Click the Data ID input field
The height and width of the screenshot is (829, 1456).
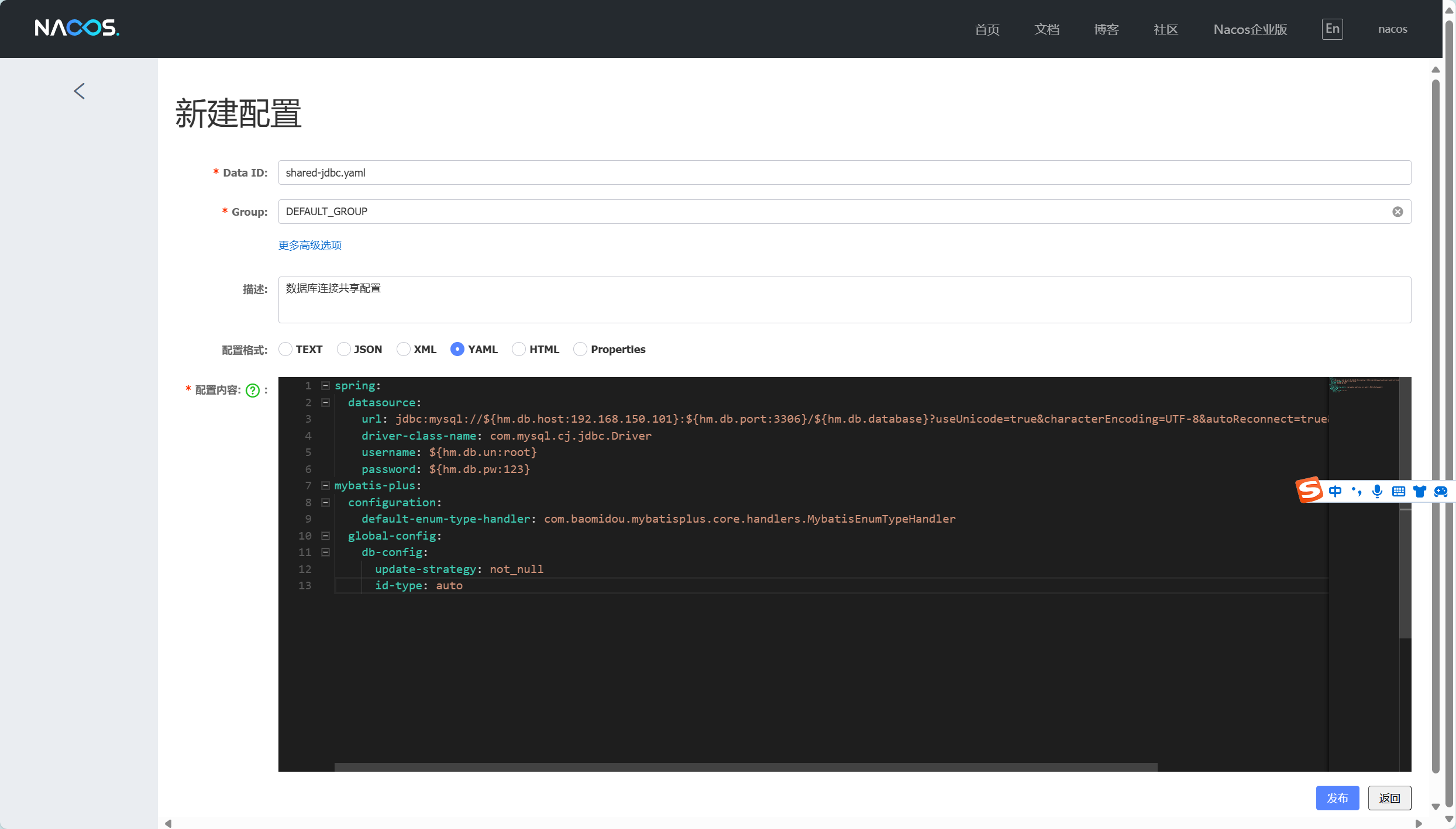tap(845, 172)
